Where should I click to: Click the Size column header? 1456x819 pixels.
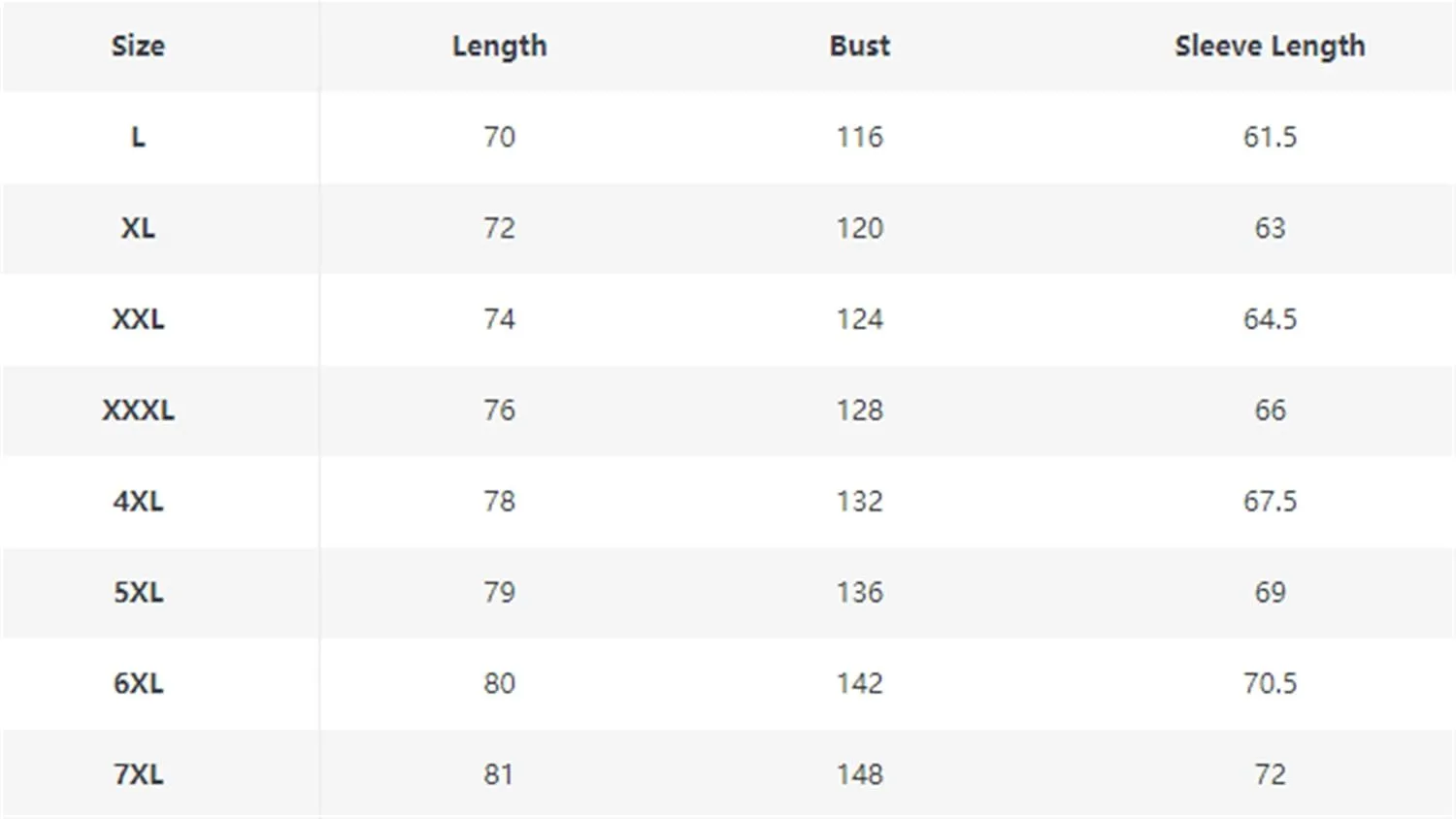click(138, 46)
